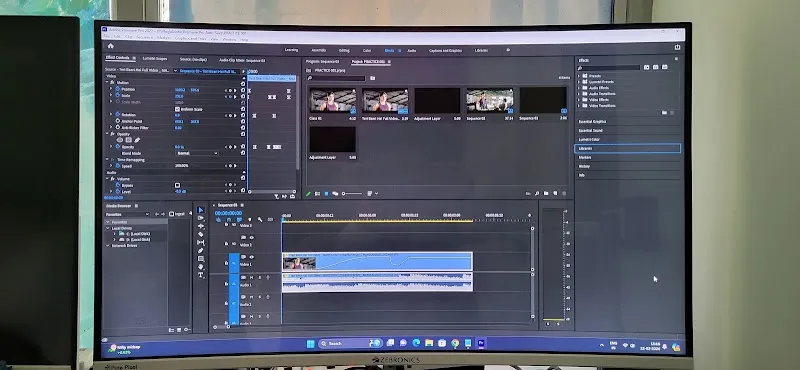
Task: Collapse the Local Drives tree node
Action: click(108, 228)
